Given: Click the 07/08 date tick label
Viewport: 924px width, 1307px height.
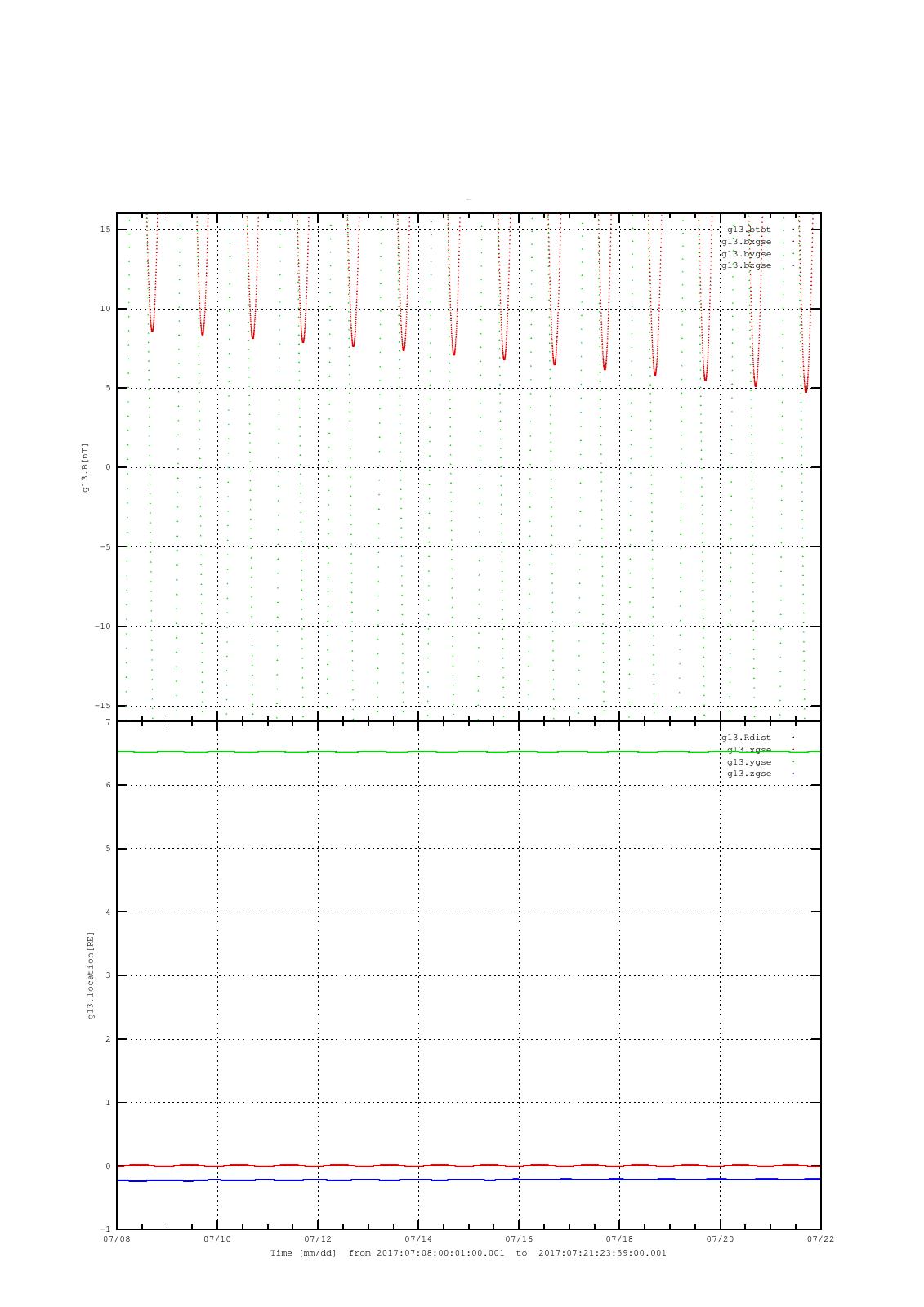Looking at the screenshot, I should point(117,1239).
